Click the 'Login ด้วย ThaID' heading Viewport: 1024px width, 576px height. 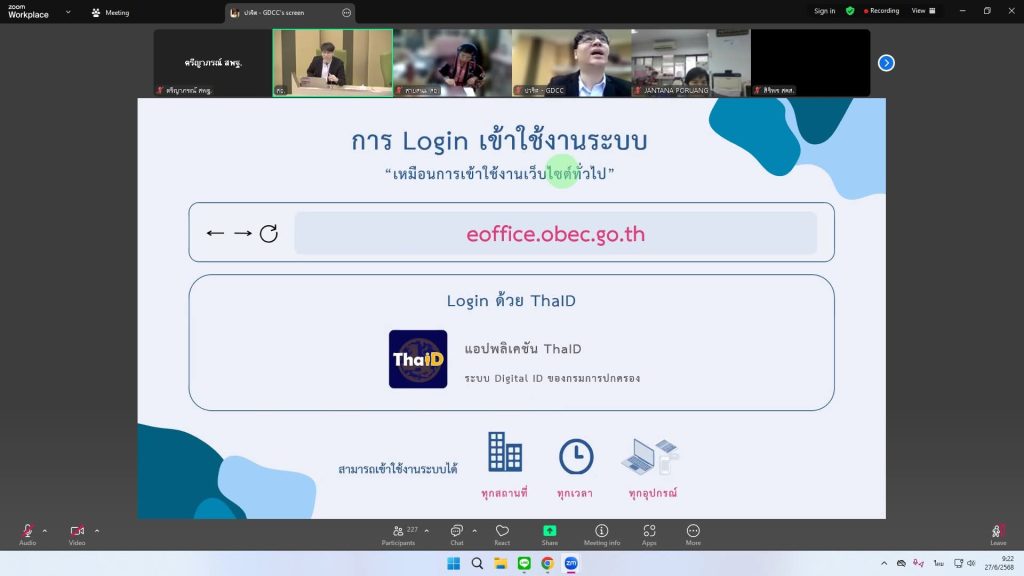pyautogui.click(x=511, y=301)
